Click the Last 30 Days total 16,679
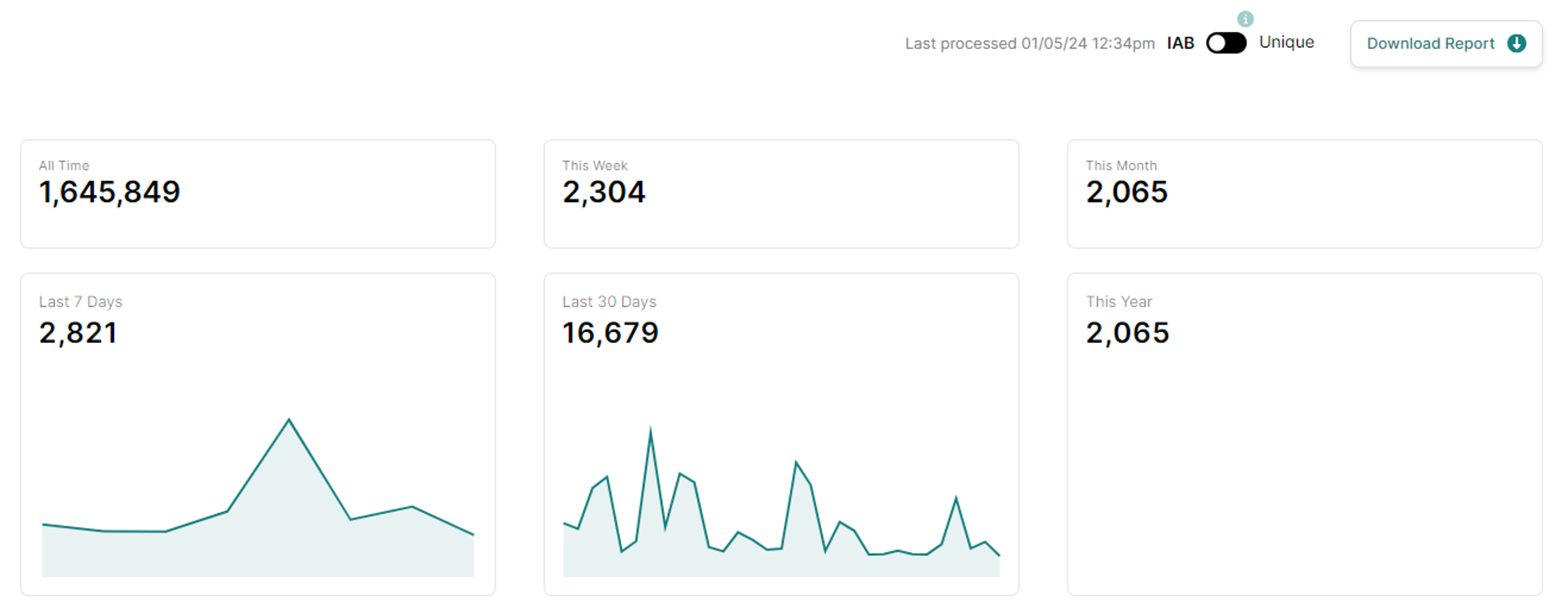Viewport: 1568px width, 614px height. 610,333
